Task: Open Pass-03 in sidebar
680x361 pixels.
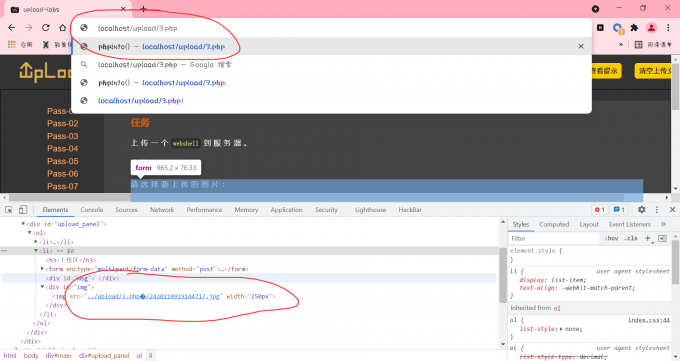Action: click(63, 136)
